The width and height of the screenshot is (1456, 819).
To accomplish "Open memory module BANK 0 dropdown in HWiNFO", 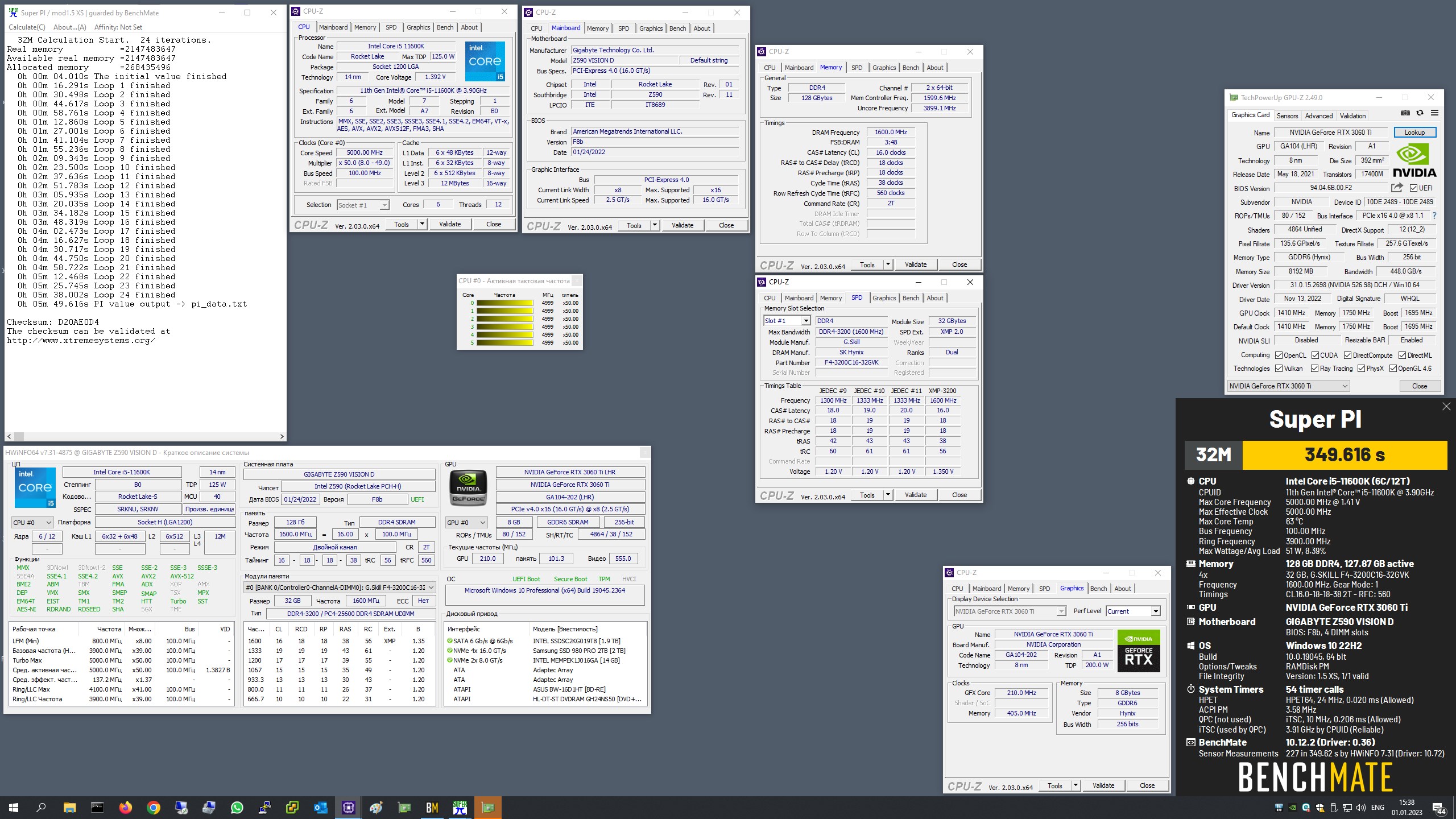I will point(340,588).
